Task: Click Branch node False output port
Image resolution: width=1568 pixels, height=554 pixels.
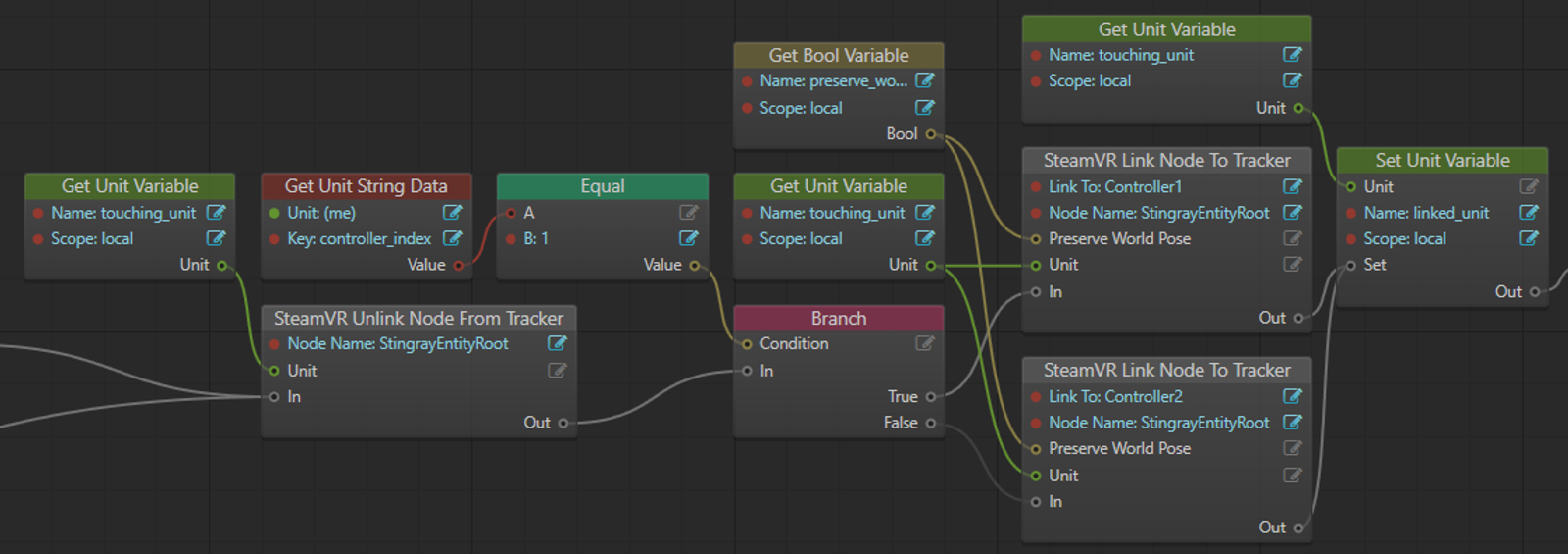Action: coord(931,424)
